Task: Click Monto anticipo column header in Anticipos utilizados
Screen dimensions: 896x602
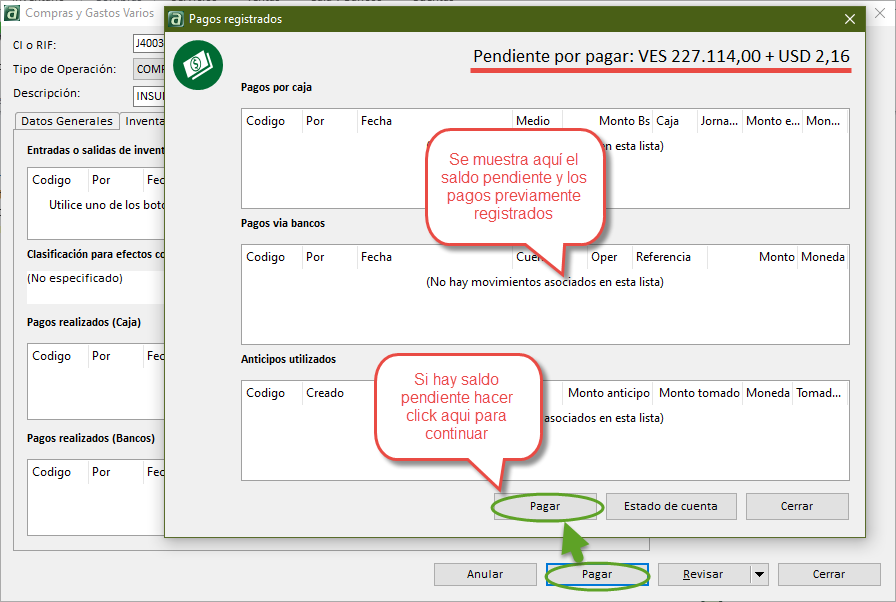Action: (x=608, y=393)
